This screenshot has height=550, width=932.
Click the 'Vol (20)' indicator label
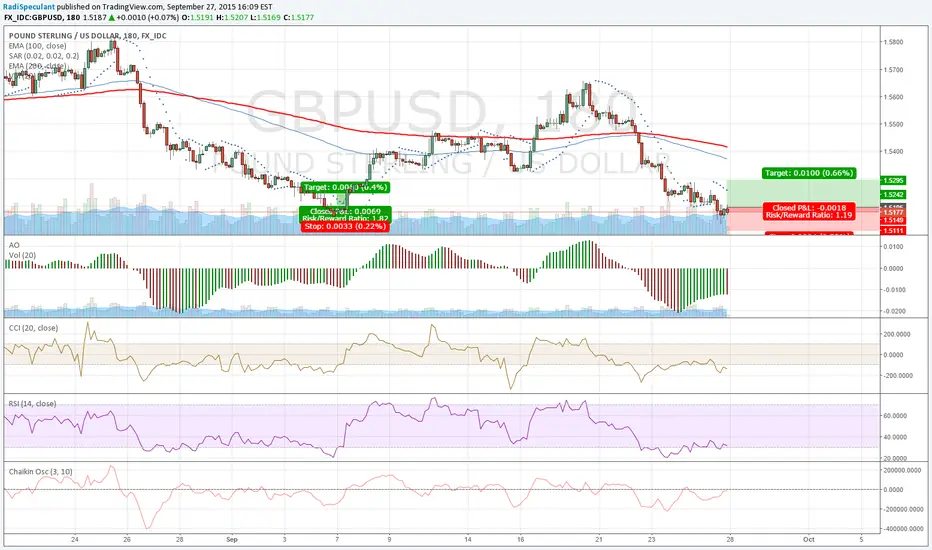tap(22, 255)
